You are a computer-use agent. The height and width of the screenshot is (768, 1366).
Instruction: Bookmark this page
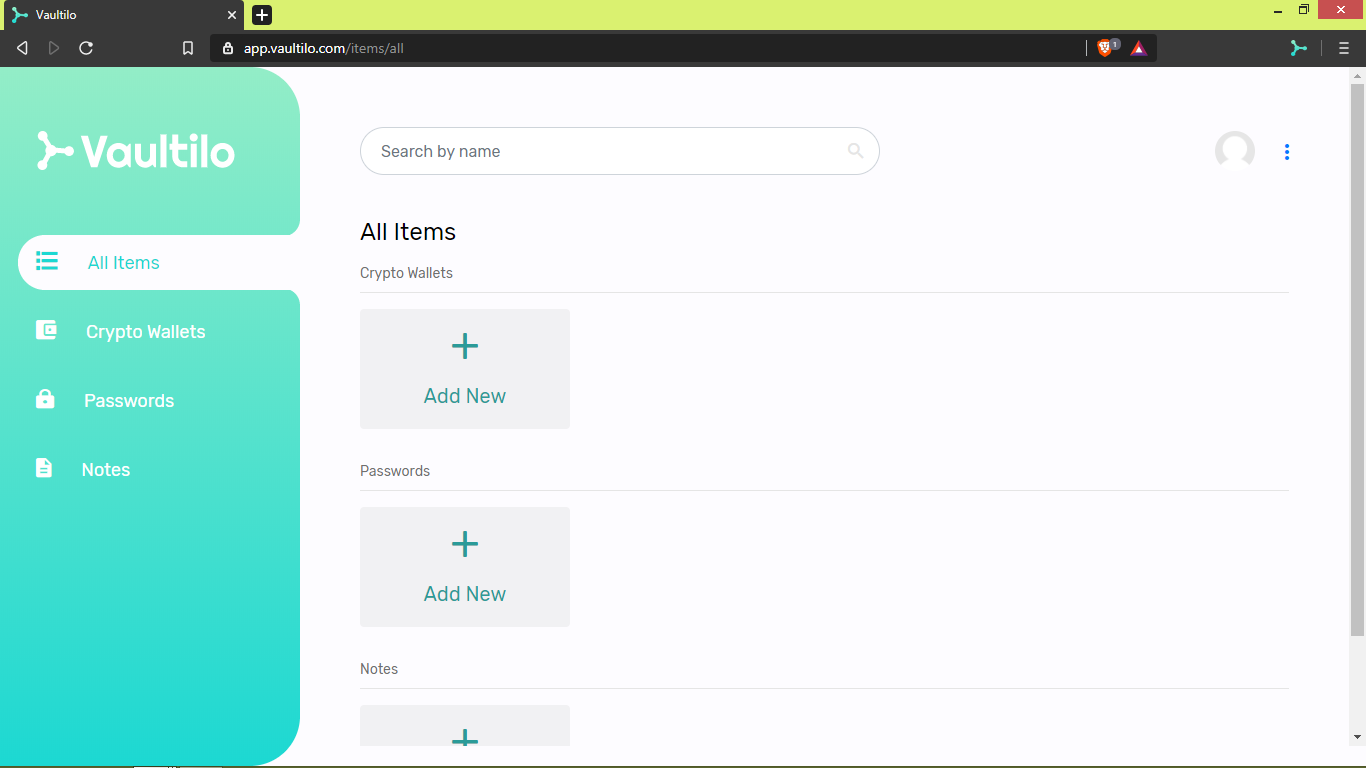[188, 48]
